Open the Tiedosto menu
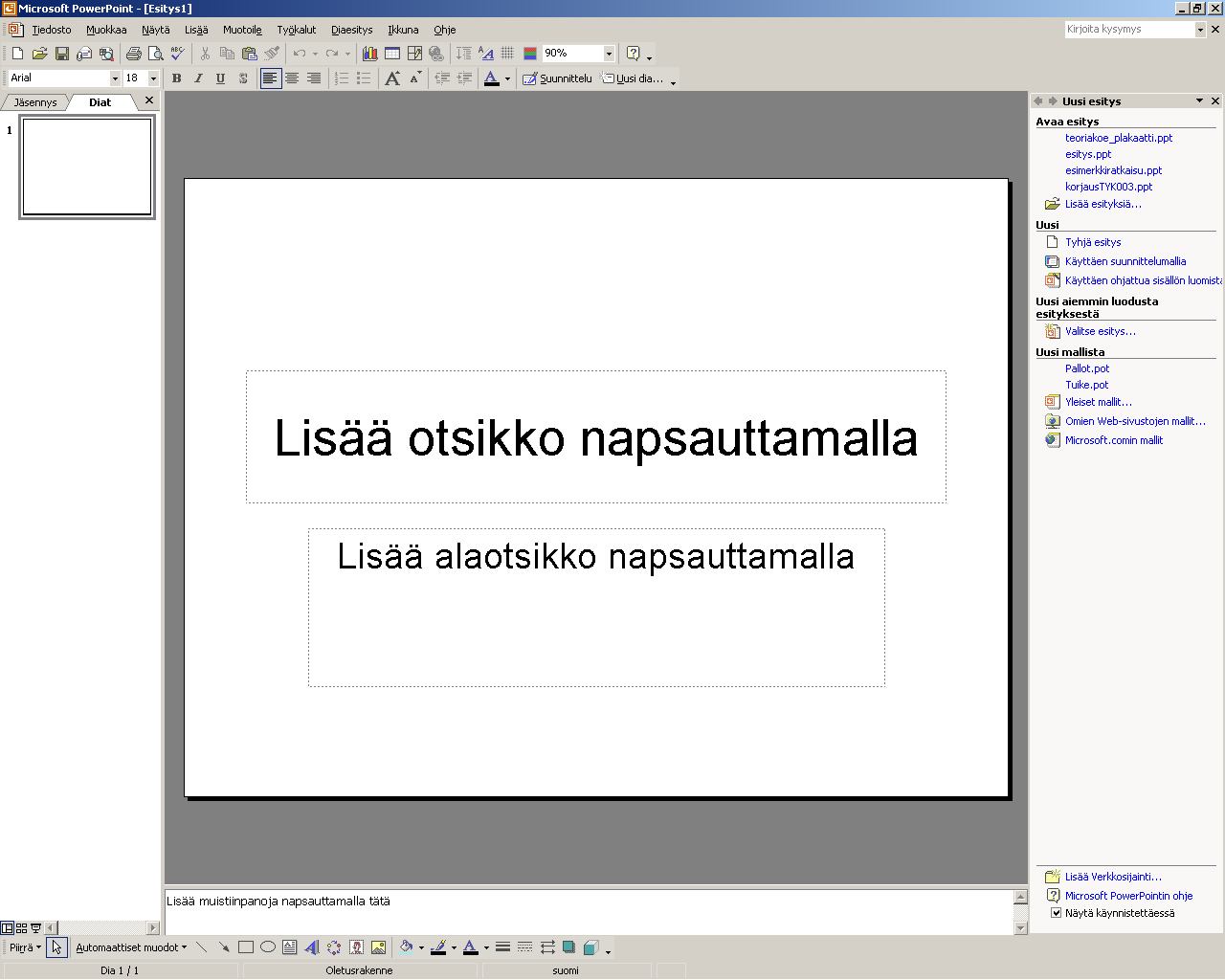This screenshot has width=1225, height=980. pyautogui.click(x=52, y=30)
